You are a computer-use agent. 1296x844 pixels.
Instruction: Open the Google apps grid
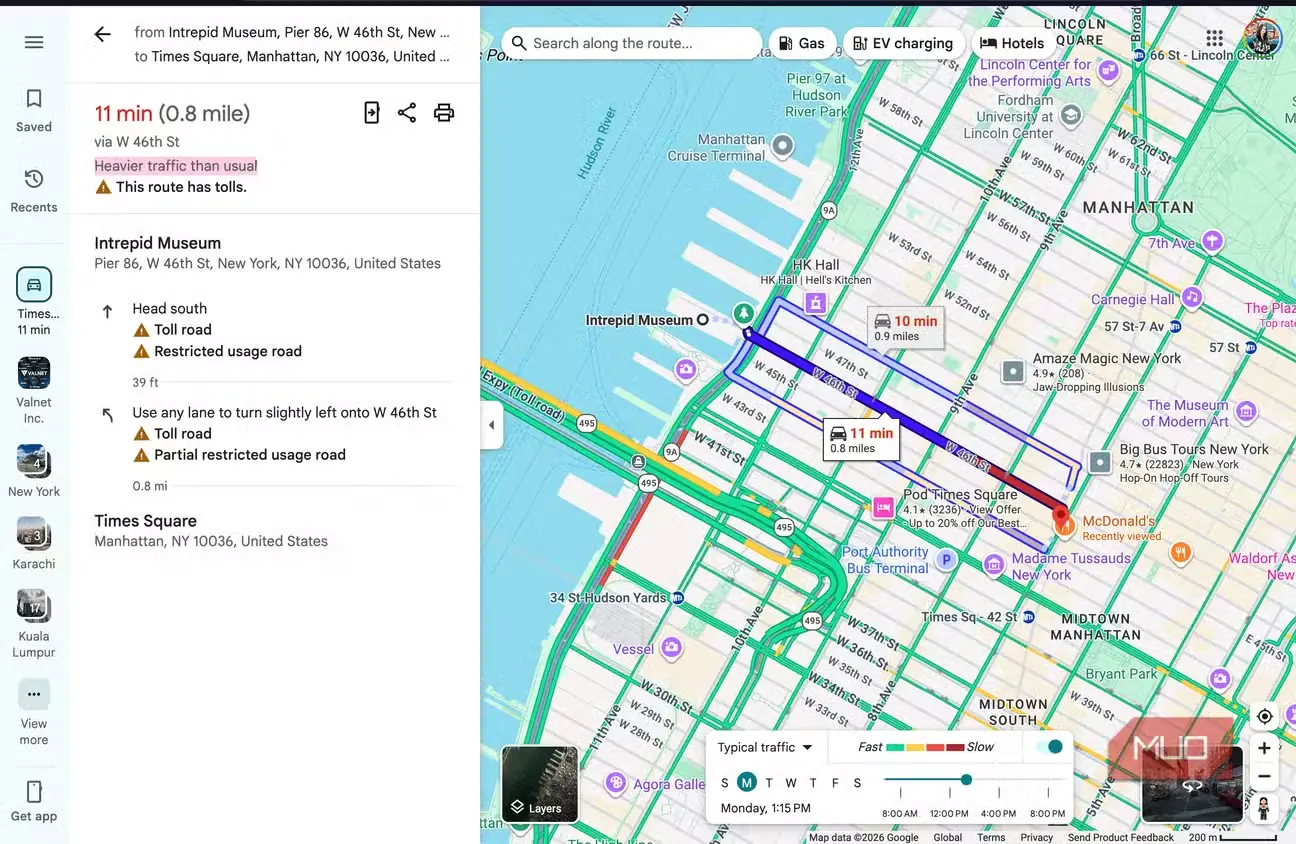click(1215, 38)
